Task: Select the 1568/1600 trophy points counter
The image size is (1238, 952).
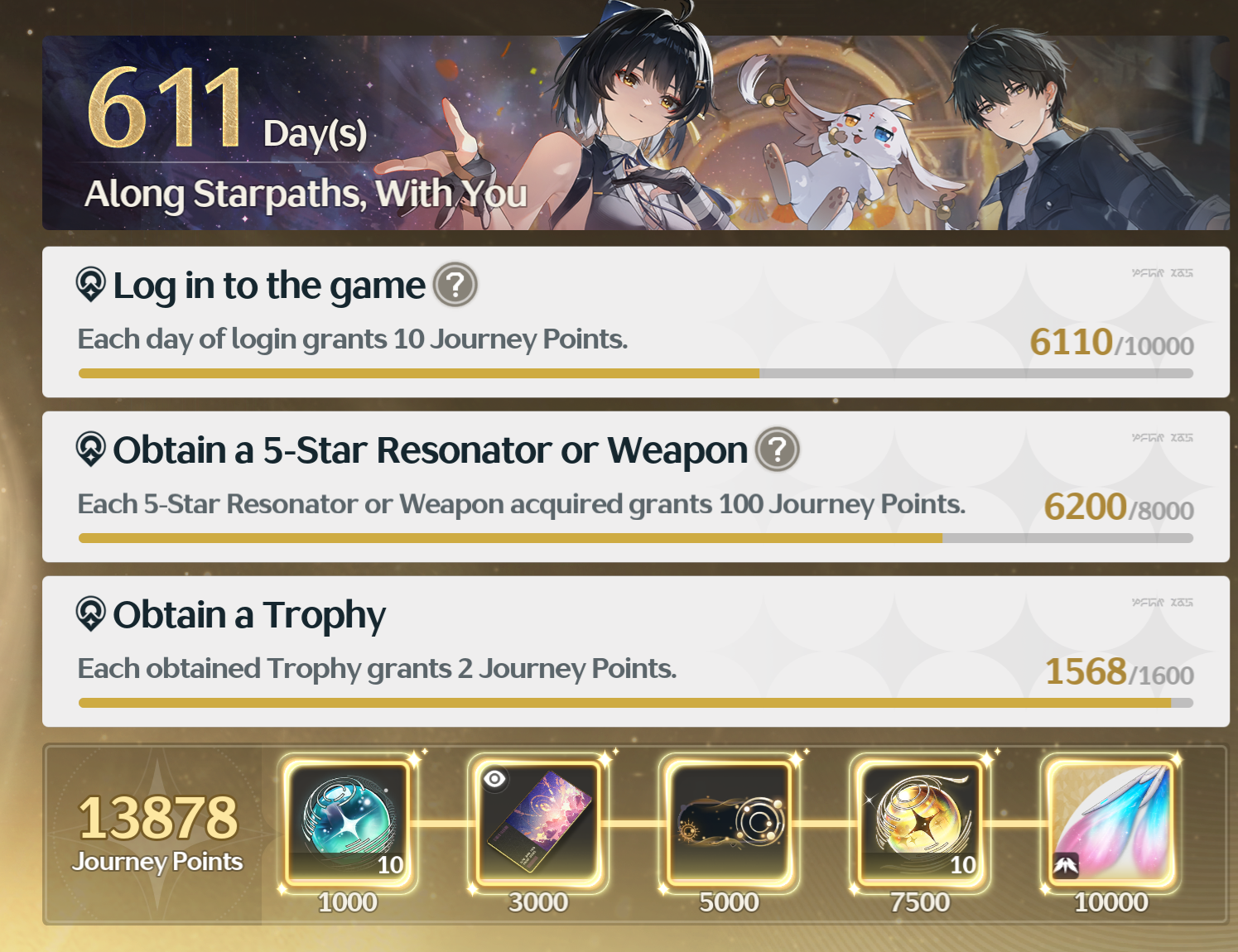Action: (1119, 671)
